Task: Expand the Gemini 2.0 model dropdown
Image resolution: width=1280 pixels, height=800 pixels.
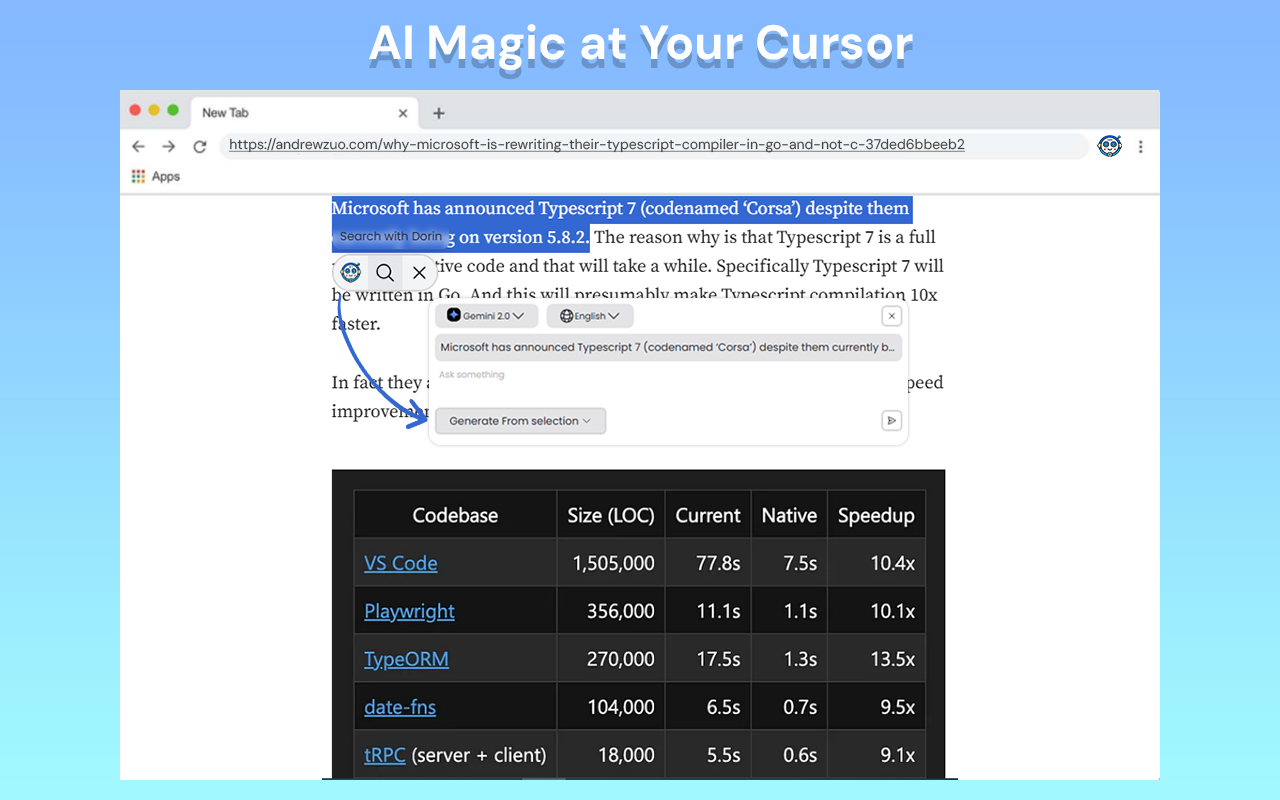Action: point(486,316)
